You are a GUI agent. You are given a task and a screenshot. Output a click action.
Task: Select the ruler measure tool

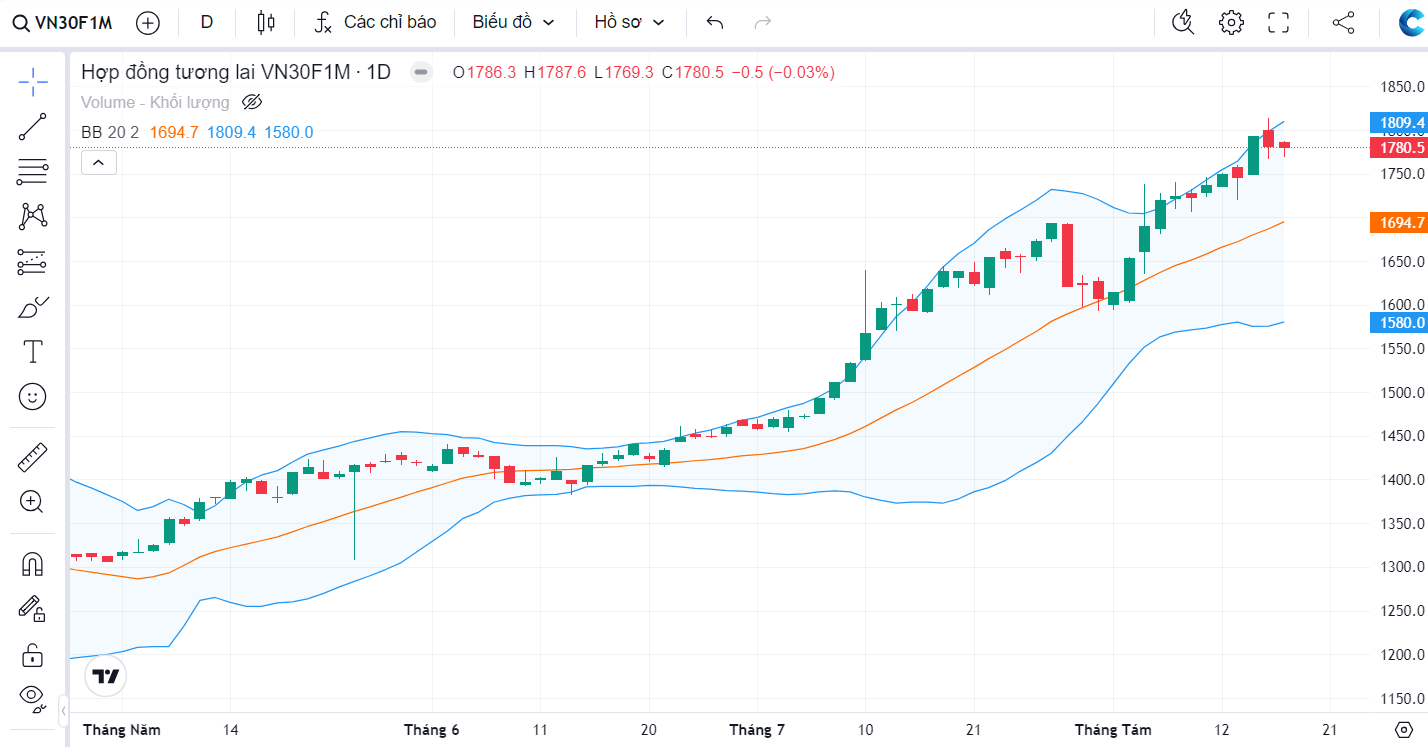pos(33,457)
